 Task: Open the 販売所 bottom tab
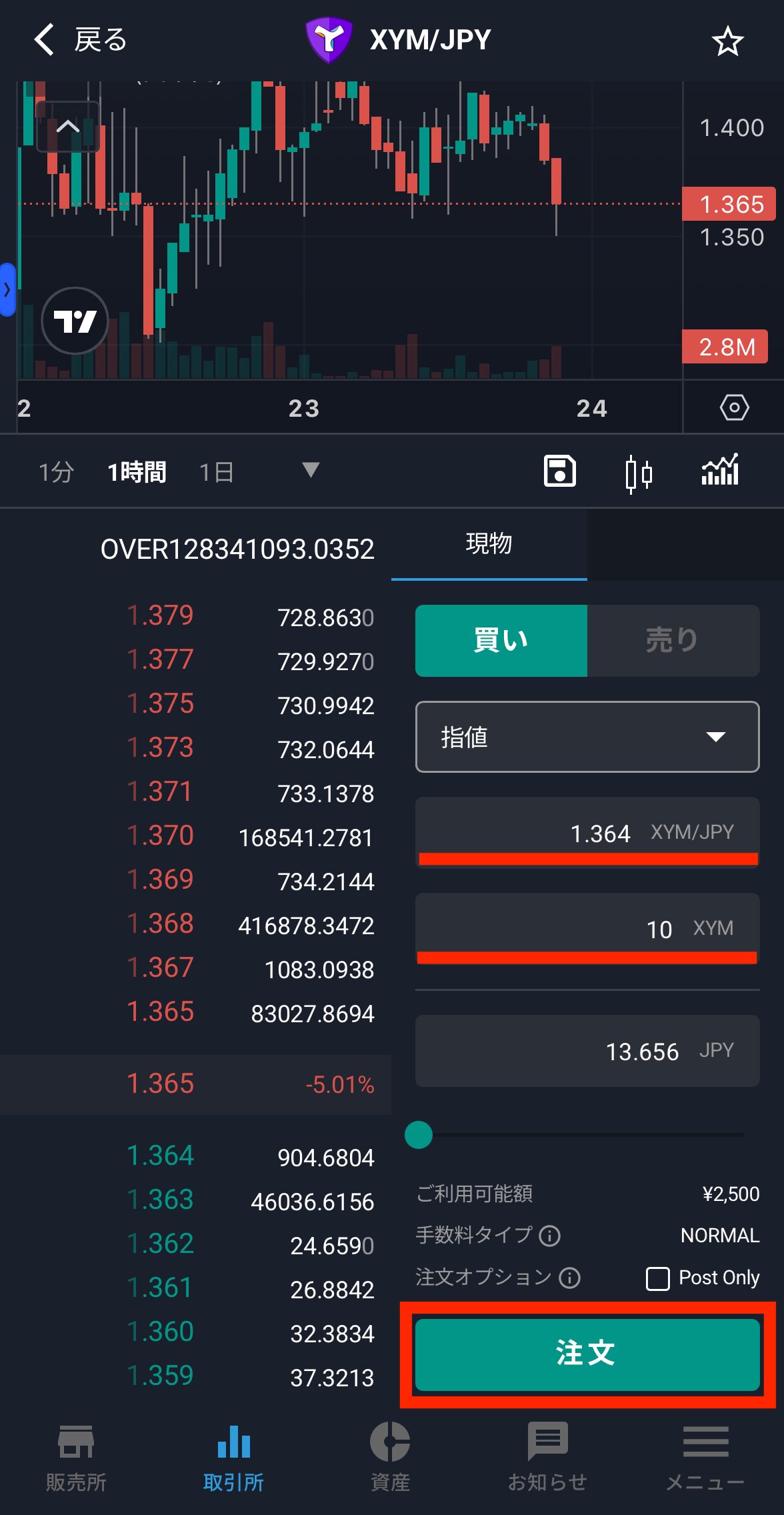[77, 1459]
